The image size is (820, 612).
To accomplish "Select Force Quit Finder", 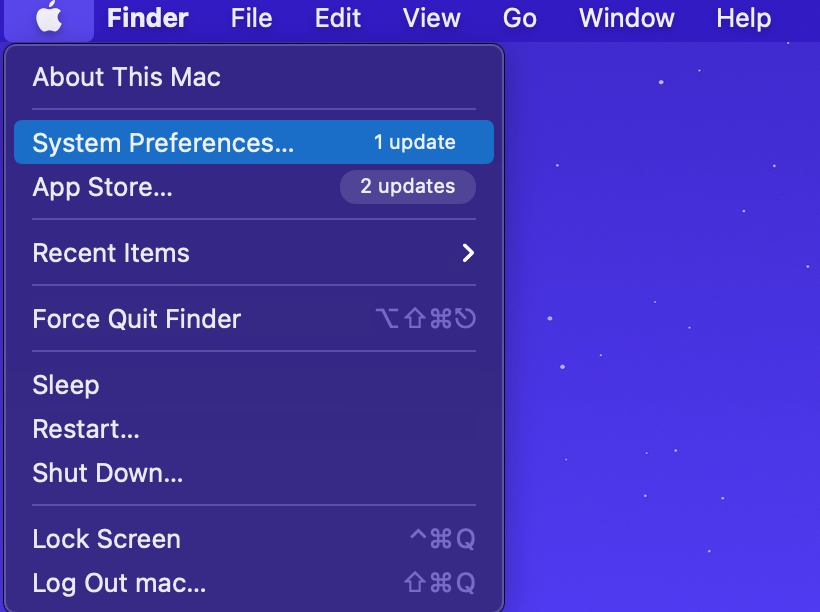I will pyautogui.click(x=136, y=319).
